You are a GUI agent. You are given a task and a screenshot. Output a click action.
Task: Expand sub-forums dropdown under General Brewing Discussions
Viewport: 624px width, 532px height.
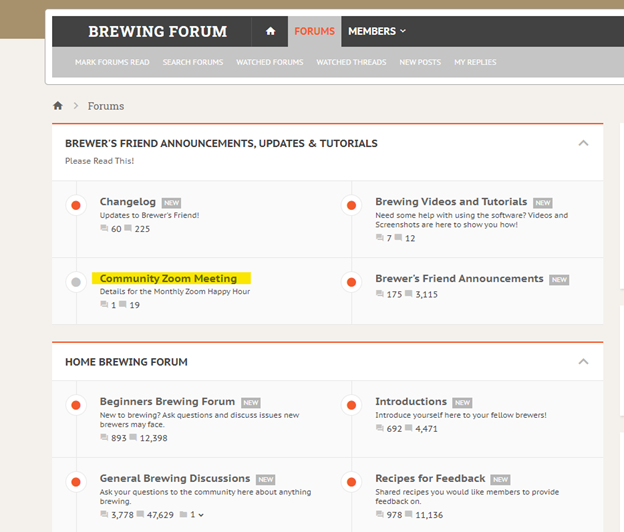tap(195, 515)
